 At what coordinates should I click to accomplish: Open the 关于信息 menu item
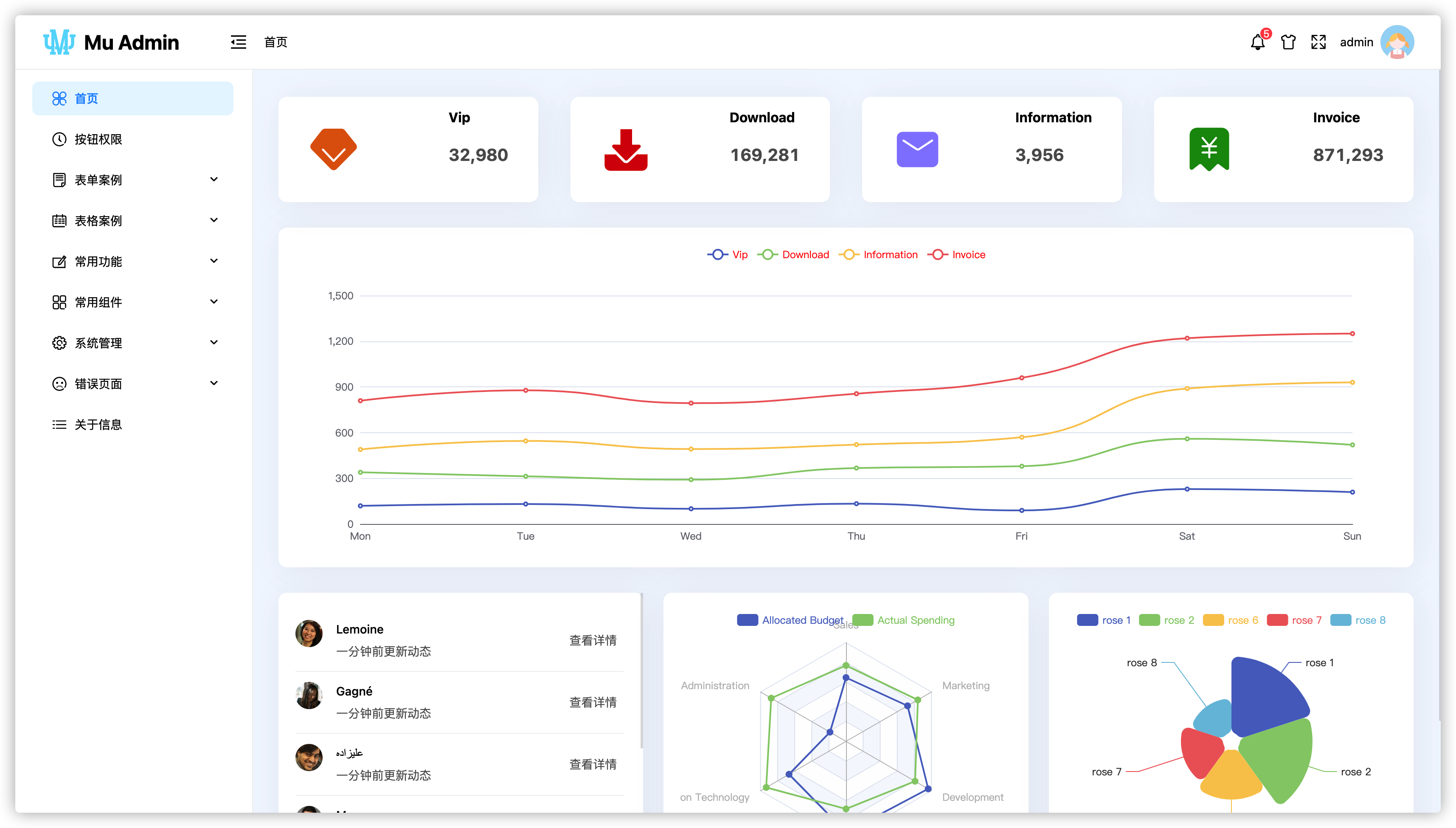tap(98, 425)
